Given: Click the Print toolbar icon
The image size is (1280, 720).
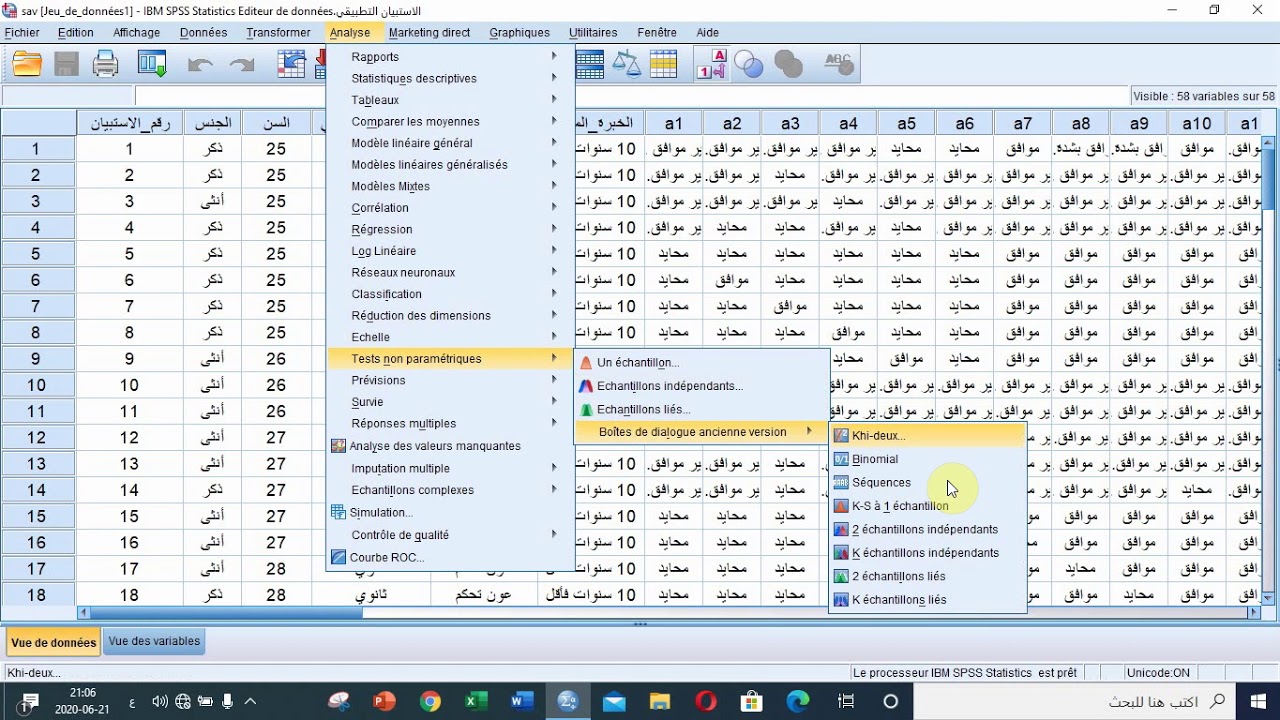Looking at the screenshot, I should coord(106,65).
